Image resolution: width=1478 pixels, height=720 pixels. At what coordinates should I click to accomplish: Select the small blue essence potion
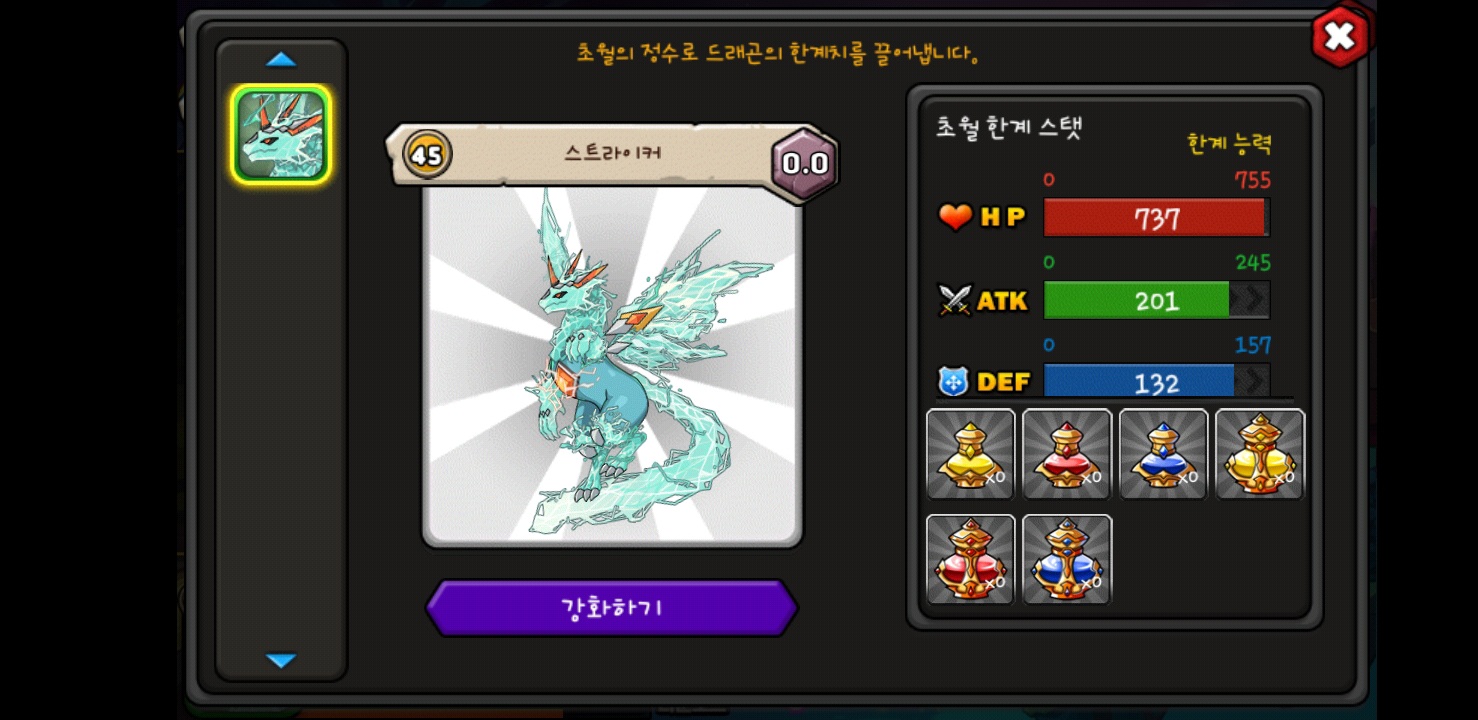(x=1163, y=453)
